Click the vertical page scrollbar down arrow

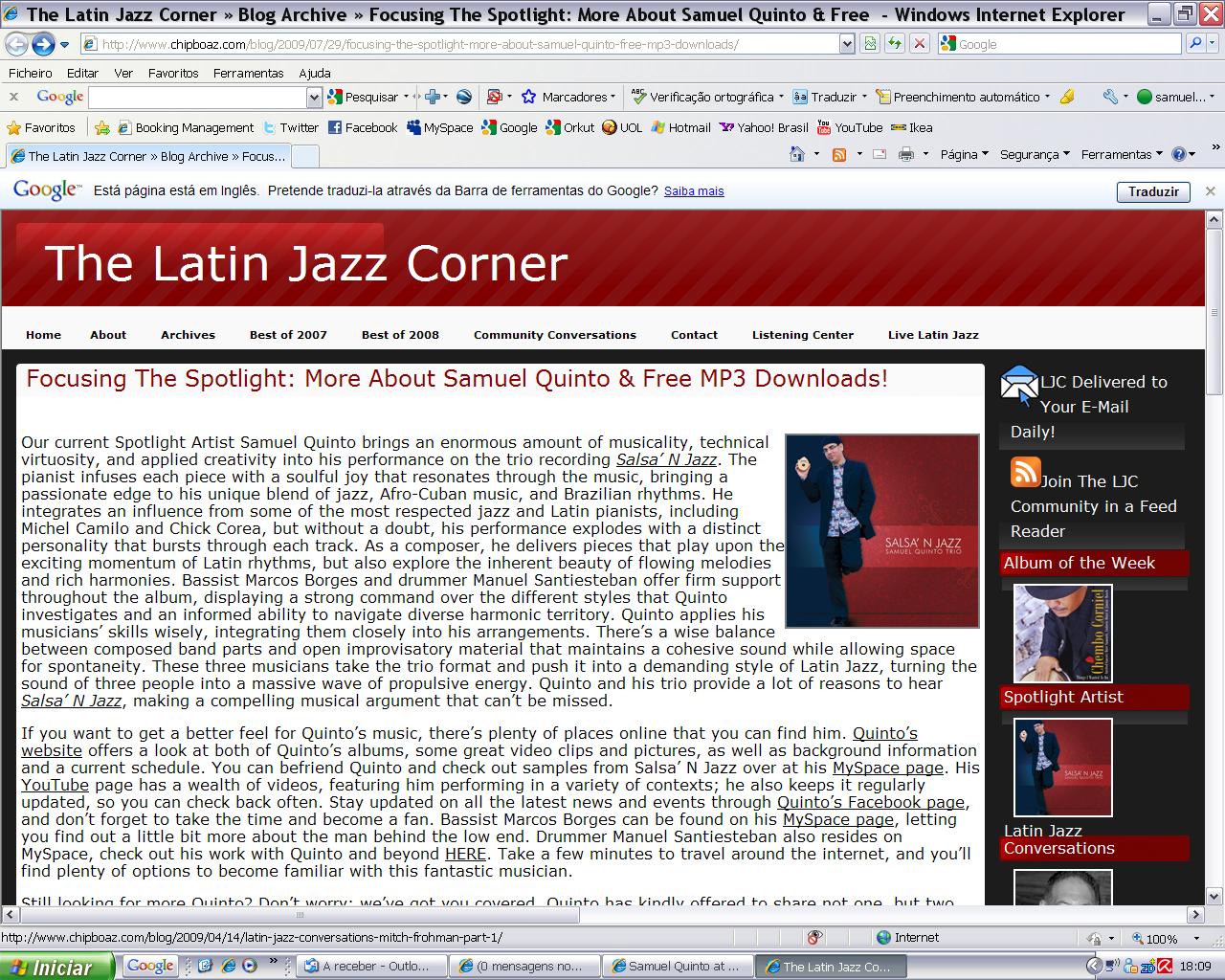1214,897
